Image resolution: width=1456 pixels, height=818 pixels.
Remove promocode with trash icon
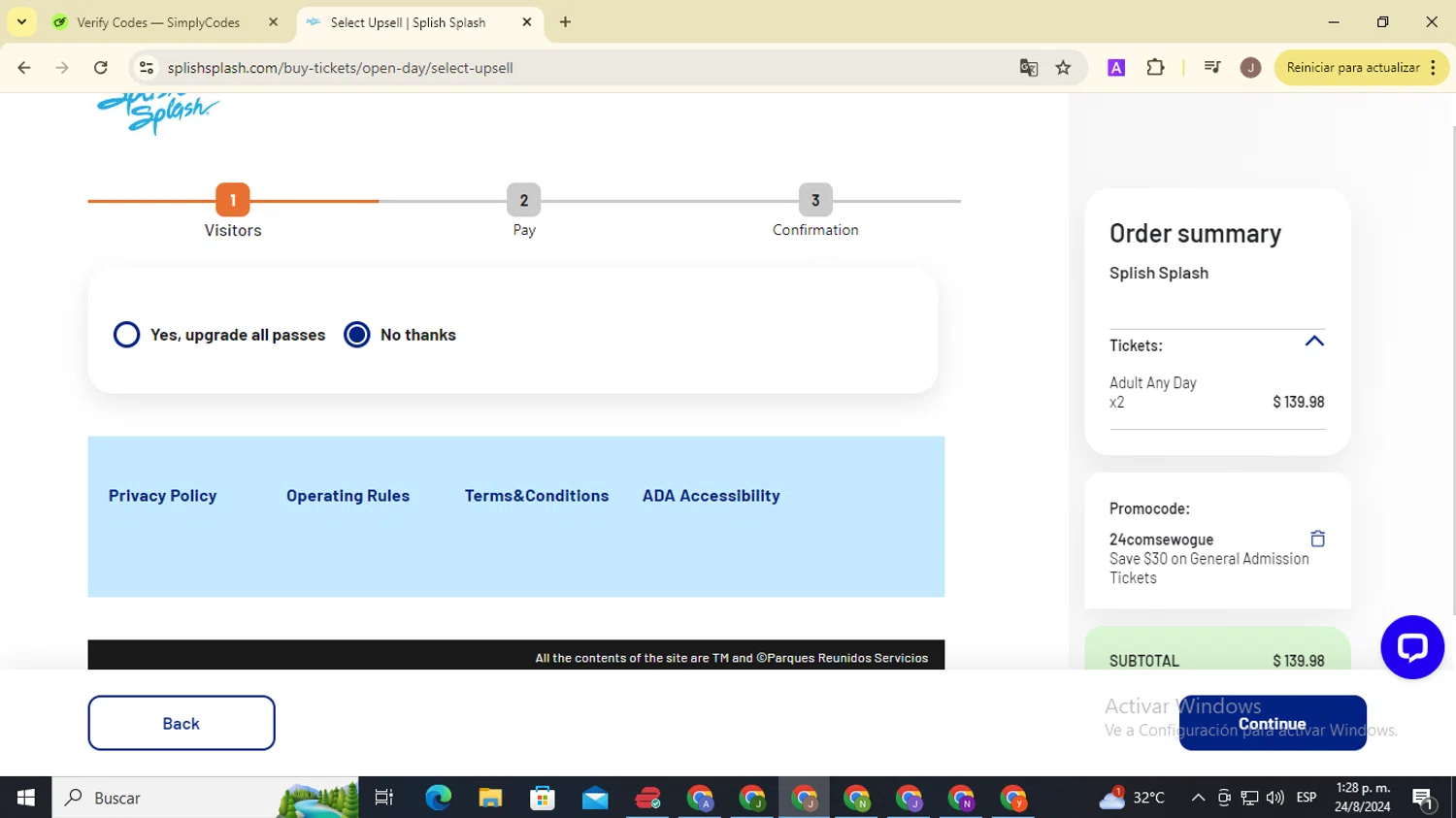pos(1317,539)
